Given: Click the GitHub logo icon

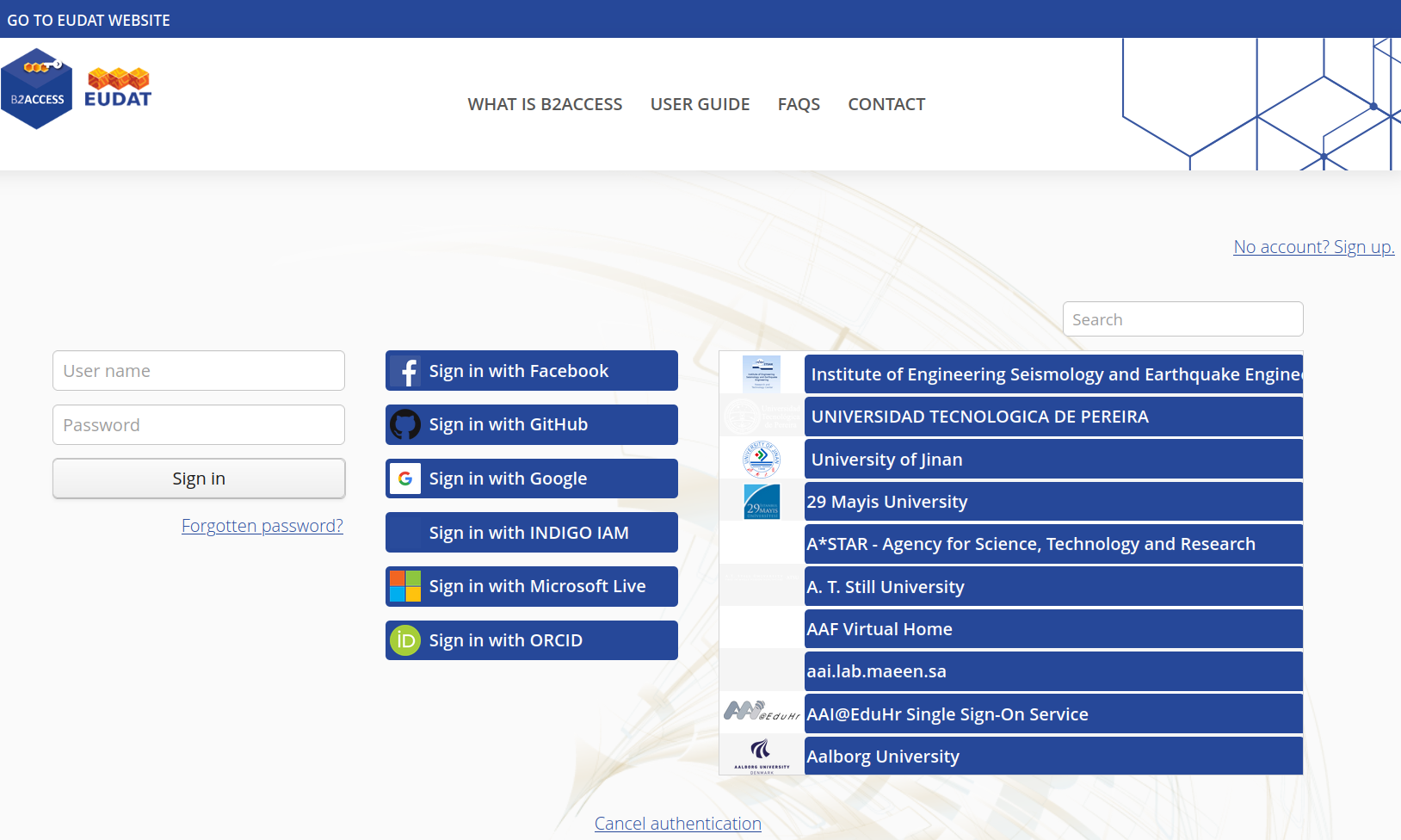Looking at the screenshot, I should [x=405, y=424].
